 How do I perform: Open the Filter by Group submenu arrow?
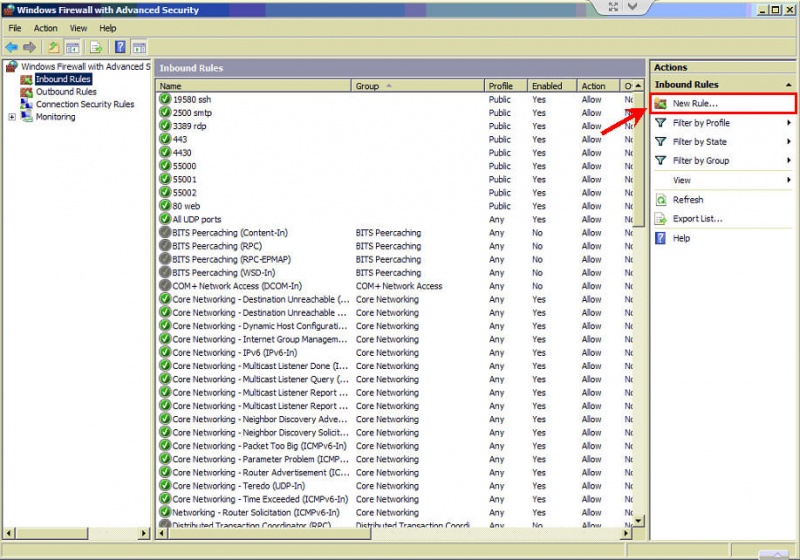[789, 161]
